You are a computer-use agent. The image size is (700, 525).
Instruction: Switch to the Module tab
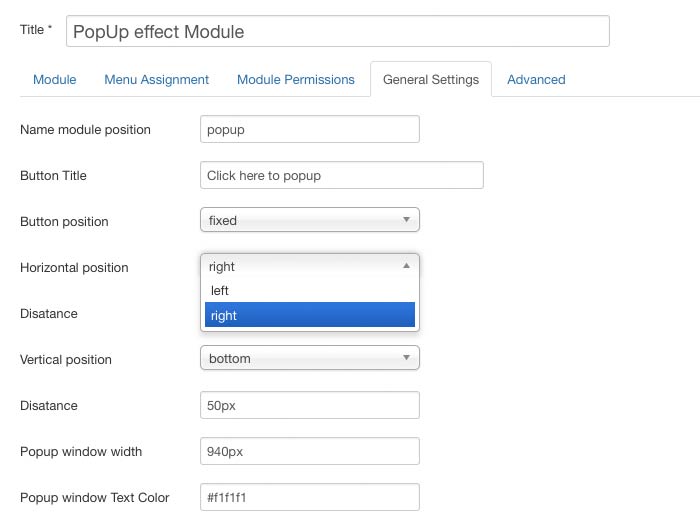tap(54, 80)
